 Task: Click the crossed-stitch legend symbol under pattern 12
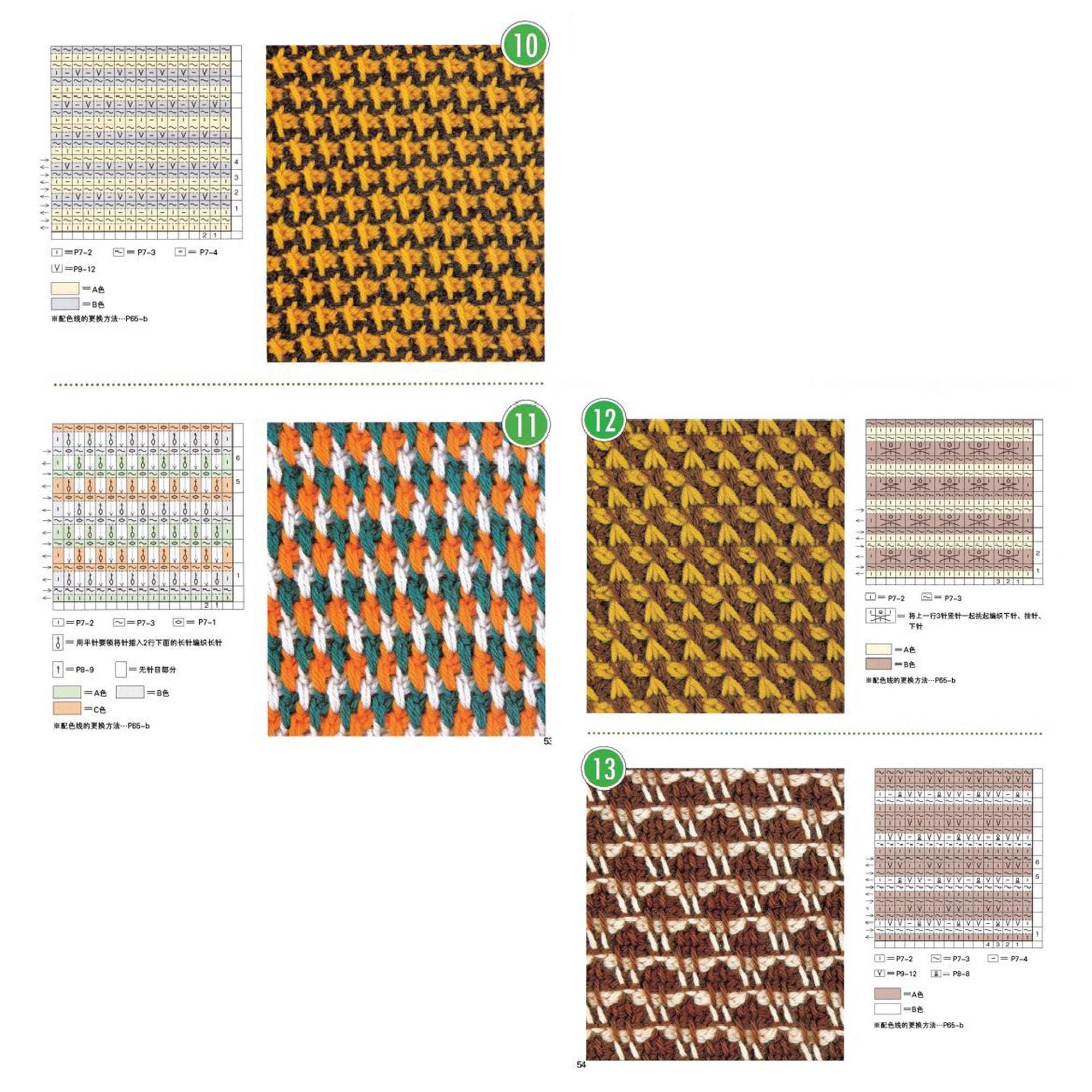880,615
